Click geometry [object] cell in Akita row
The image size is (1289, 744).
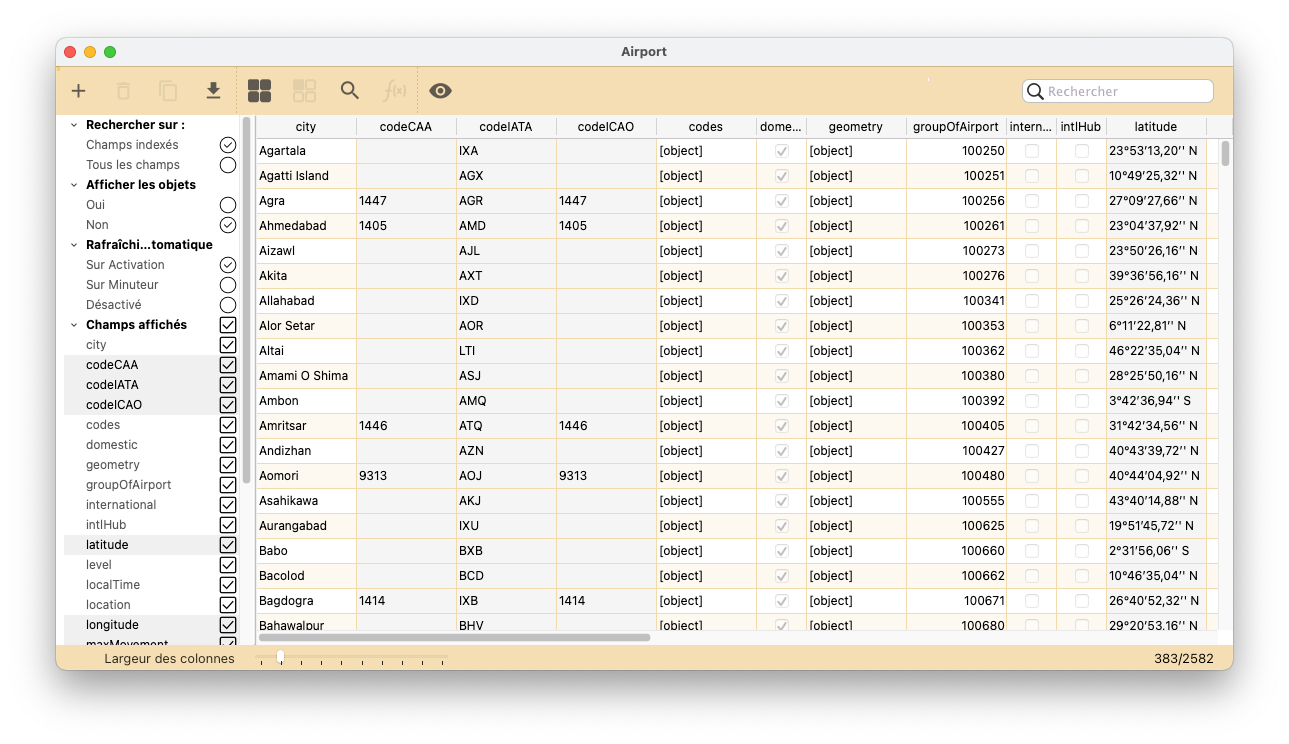pos(856,276)
